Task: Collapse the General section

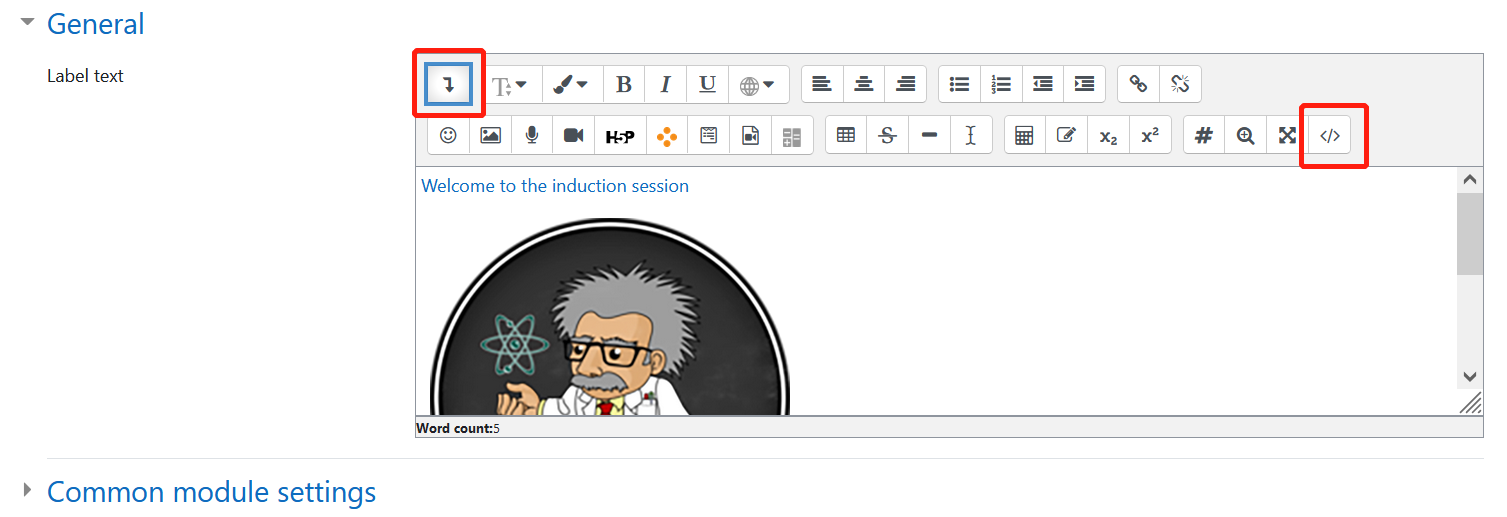Action: 28,22
